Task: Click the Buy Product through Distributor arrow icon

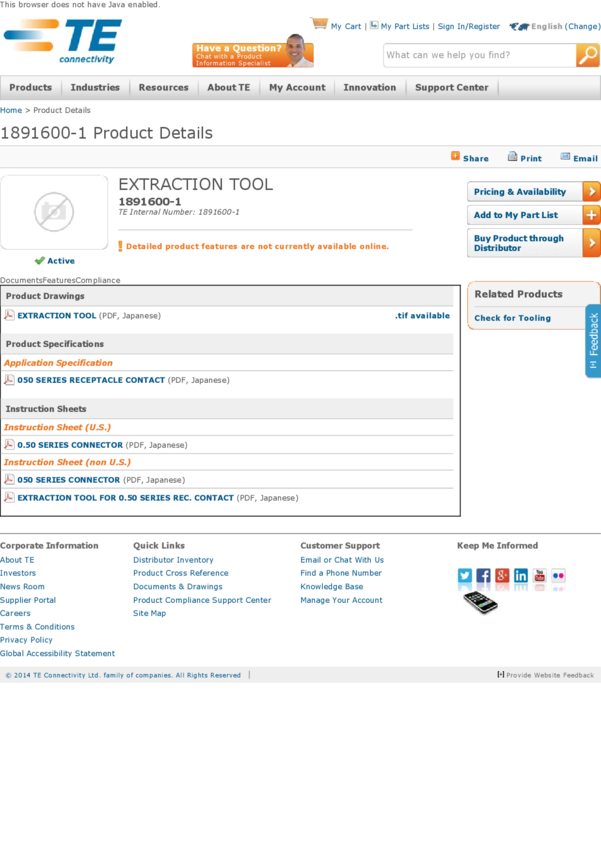Action: 592,243
